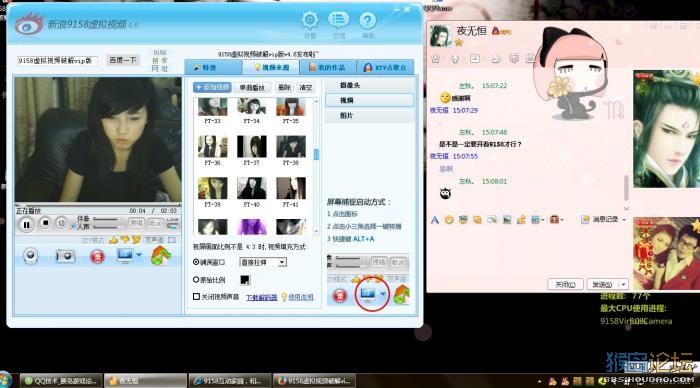Click the red record button under the preview
The image size is (700, 388).
click(97, 257)
